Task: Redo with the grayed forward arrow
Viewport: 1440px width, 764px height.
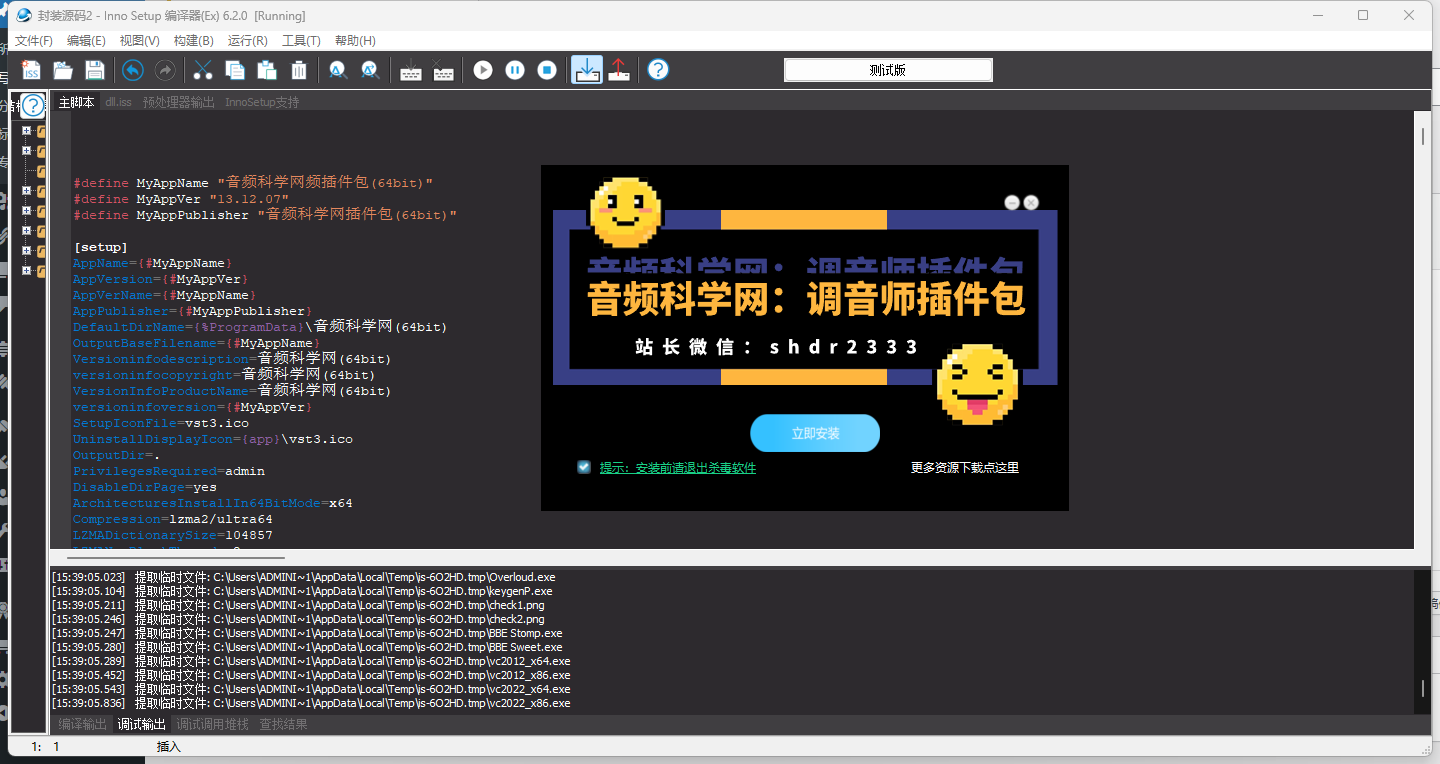Action: pyautogui.click(x=165, y=70)
